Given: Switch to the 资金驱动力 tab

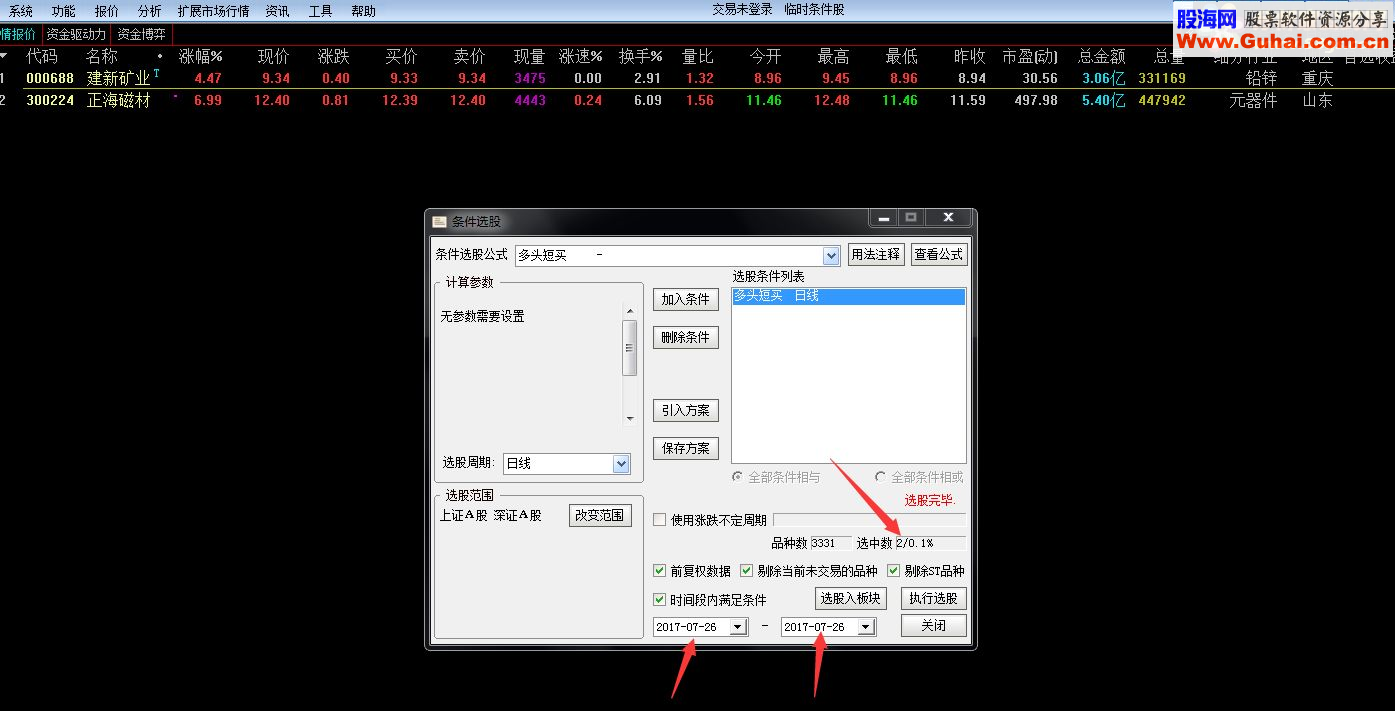Looking at the screenshot, I should pos(76,34).
